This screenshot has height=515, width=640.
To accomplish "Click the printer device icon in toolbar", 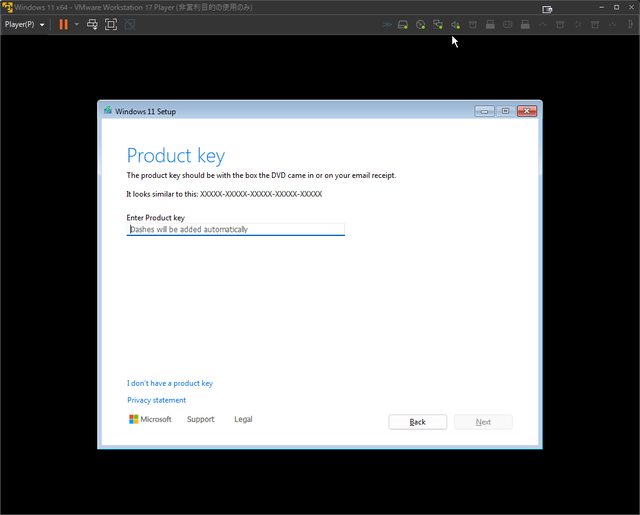I will click(x=490, y=24).
